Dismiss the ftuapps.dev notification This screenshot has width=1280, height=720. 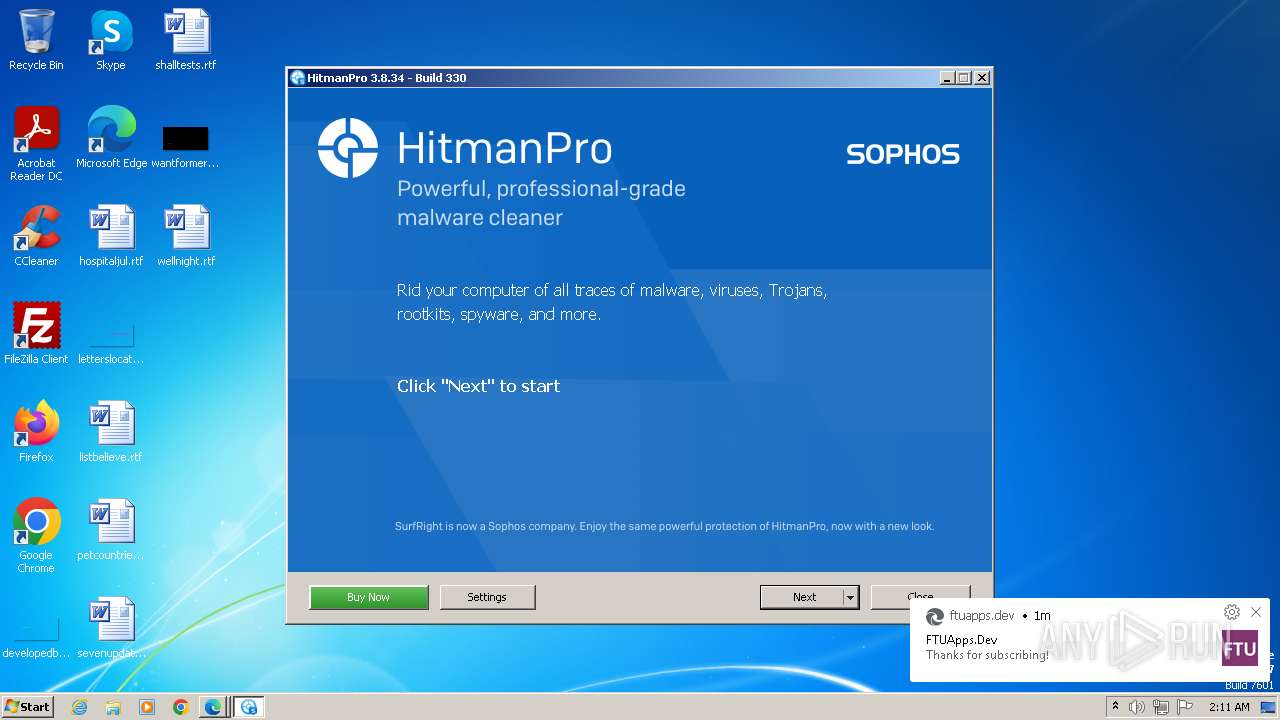1256,612
